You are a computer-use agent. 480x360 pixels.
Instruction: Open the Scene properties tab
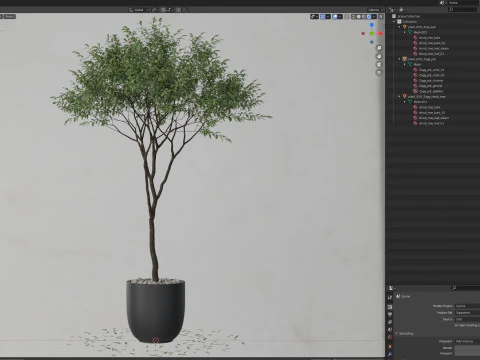tap(390, 329)
